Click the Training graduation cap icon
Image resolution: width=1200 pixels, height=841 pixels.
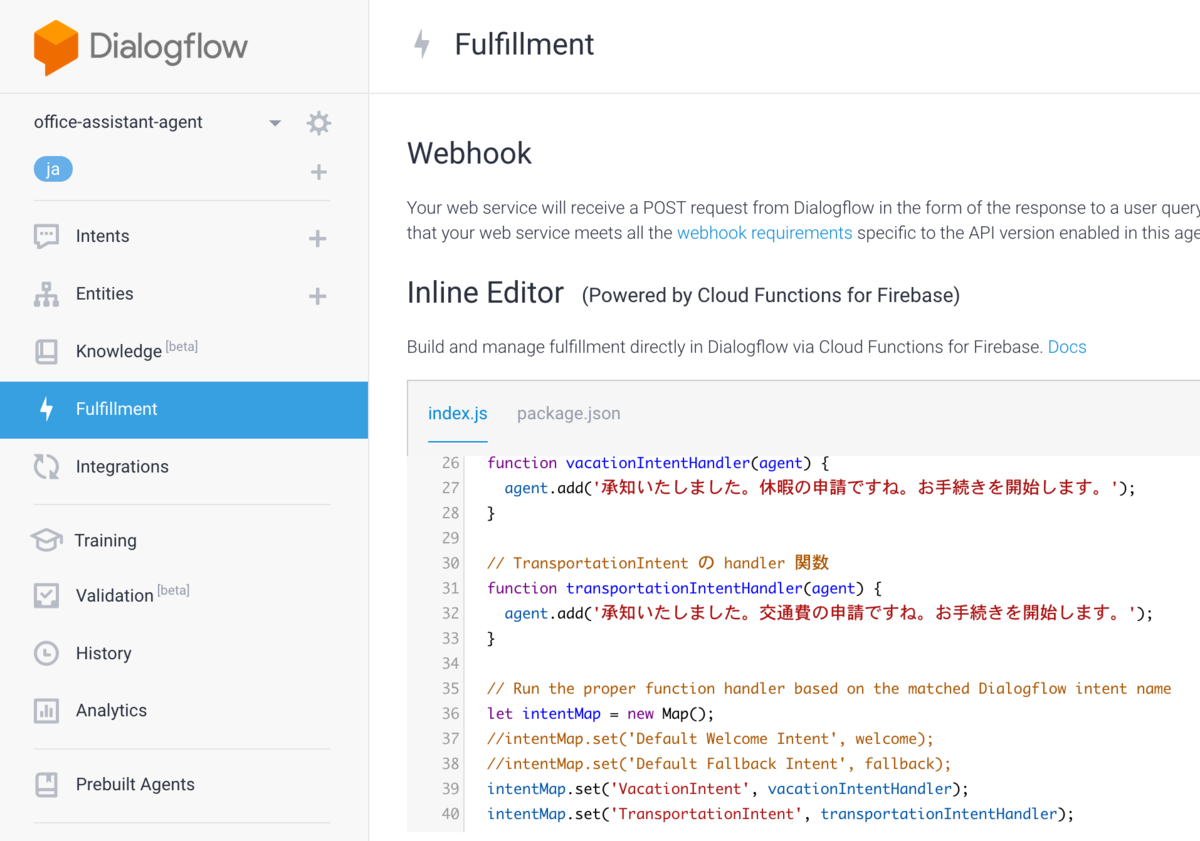click(46, 540)
